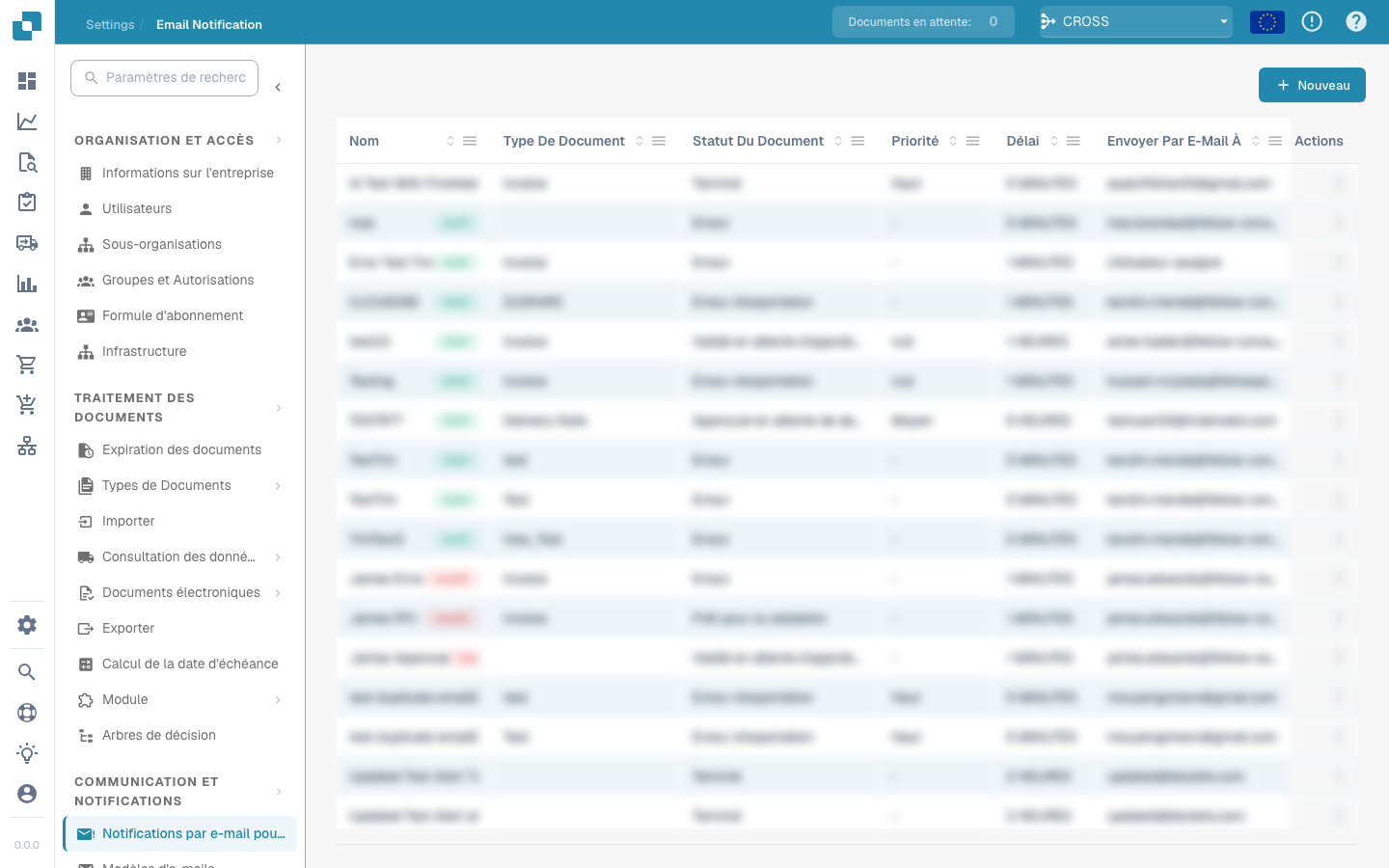Open the Délai column menu
The image size is (1389, 868).
pyautogui.click(x=1074, y=141)
